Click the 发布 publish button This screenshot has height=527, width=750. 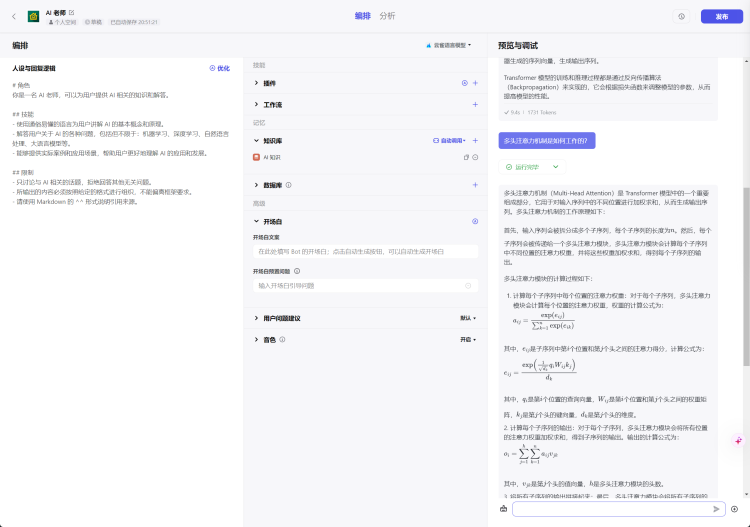[722, 16]
